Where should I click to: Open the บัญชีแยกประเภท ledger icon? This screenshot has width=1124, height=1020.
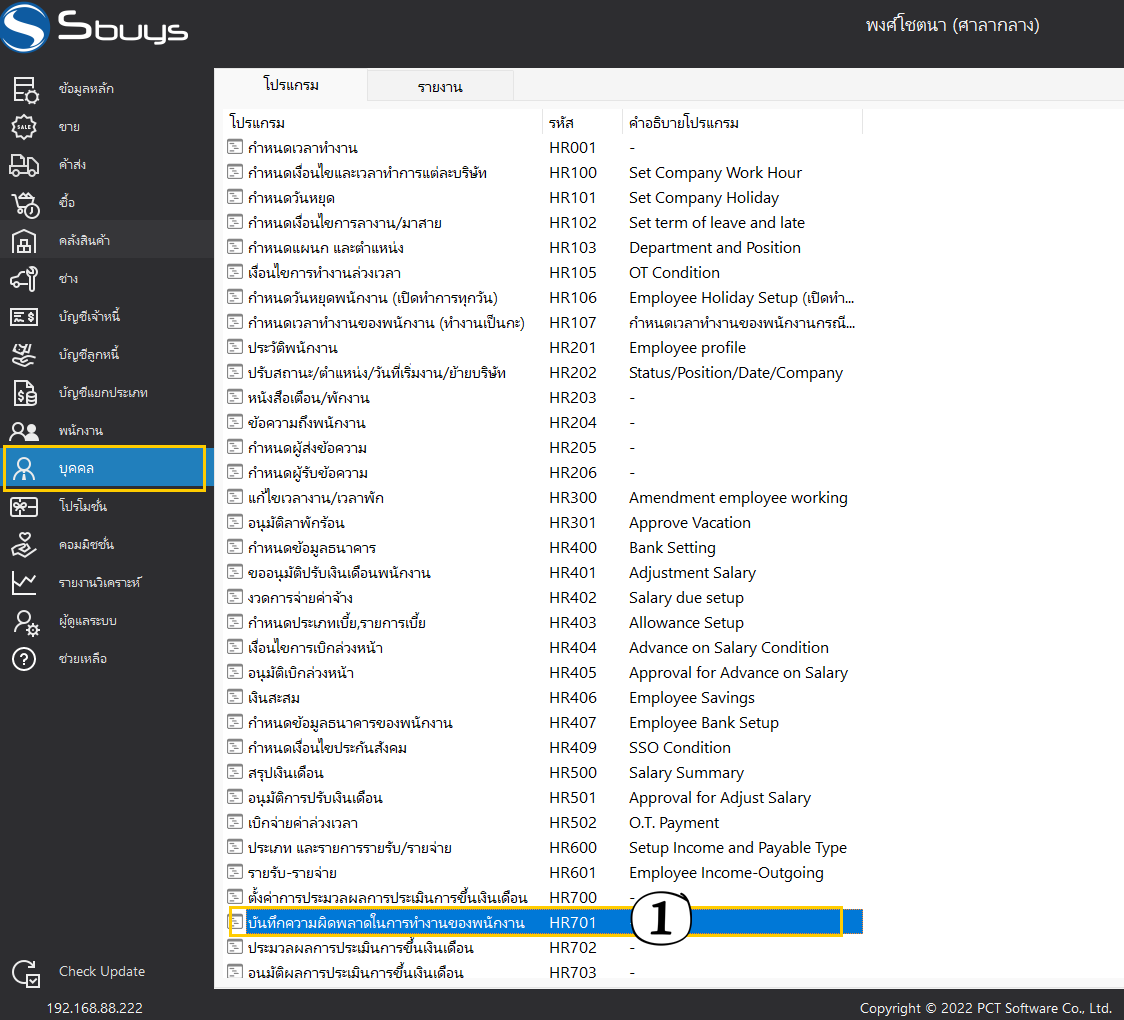(x=25, y=393)
